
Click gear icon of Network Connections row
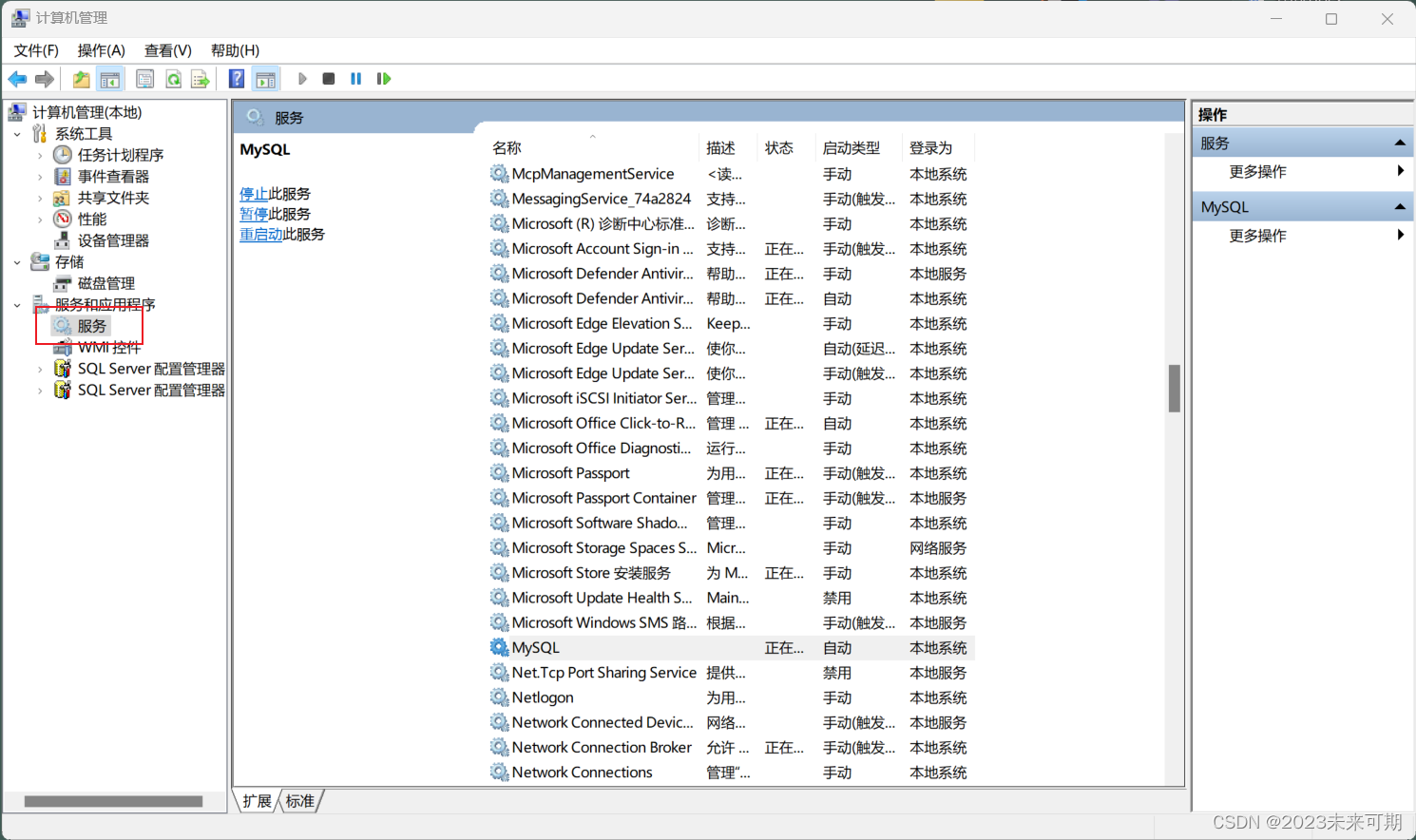499,772
